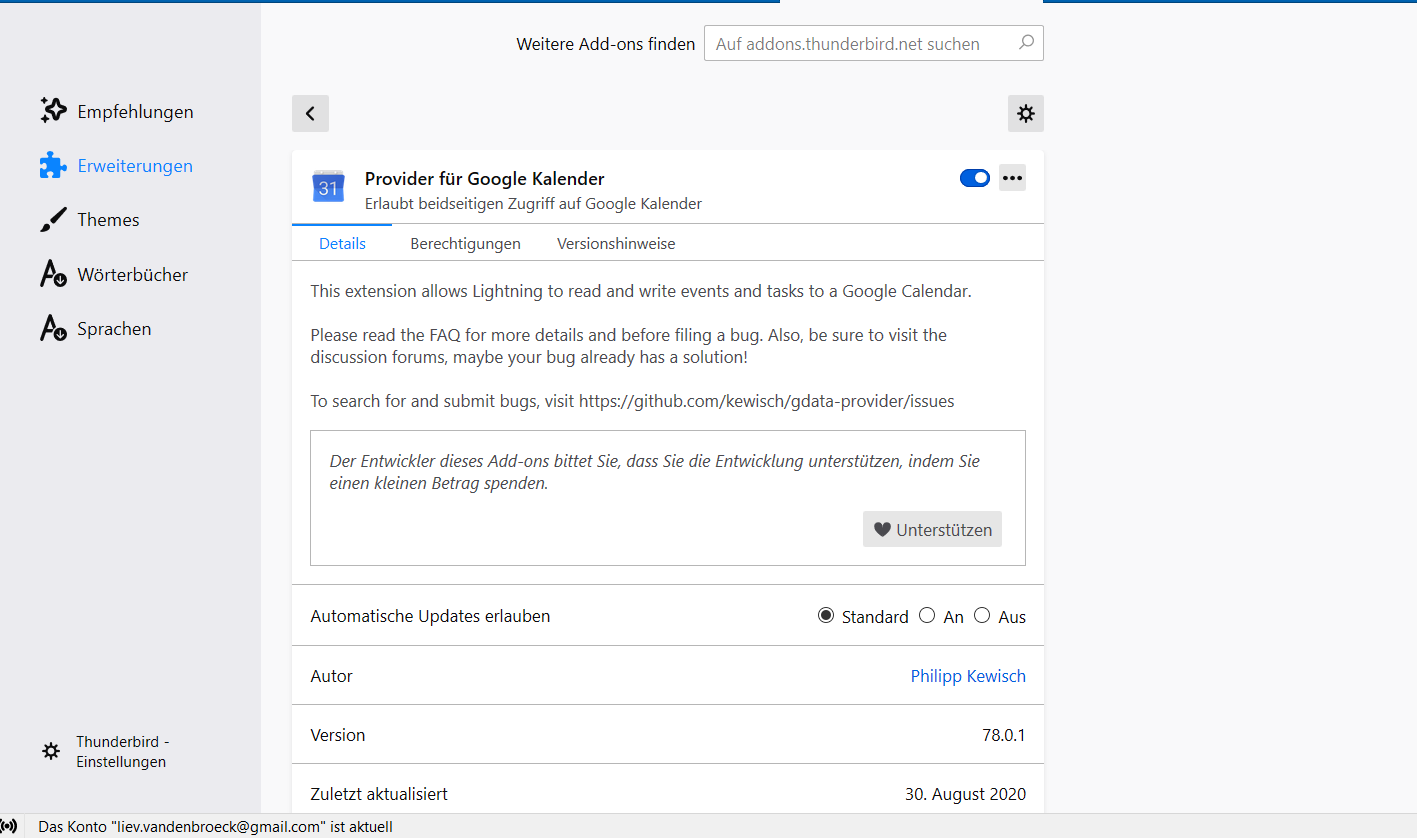Click the Google Kalender extension icon
The image size is (1417, 838).
pyautogui.click(x=328, y=187)
